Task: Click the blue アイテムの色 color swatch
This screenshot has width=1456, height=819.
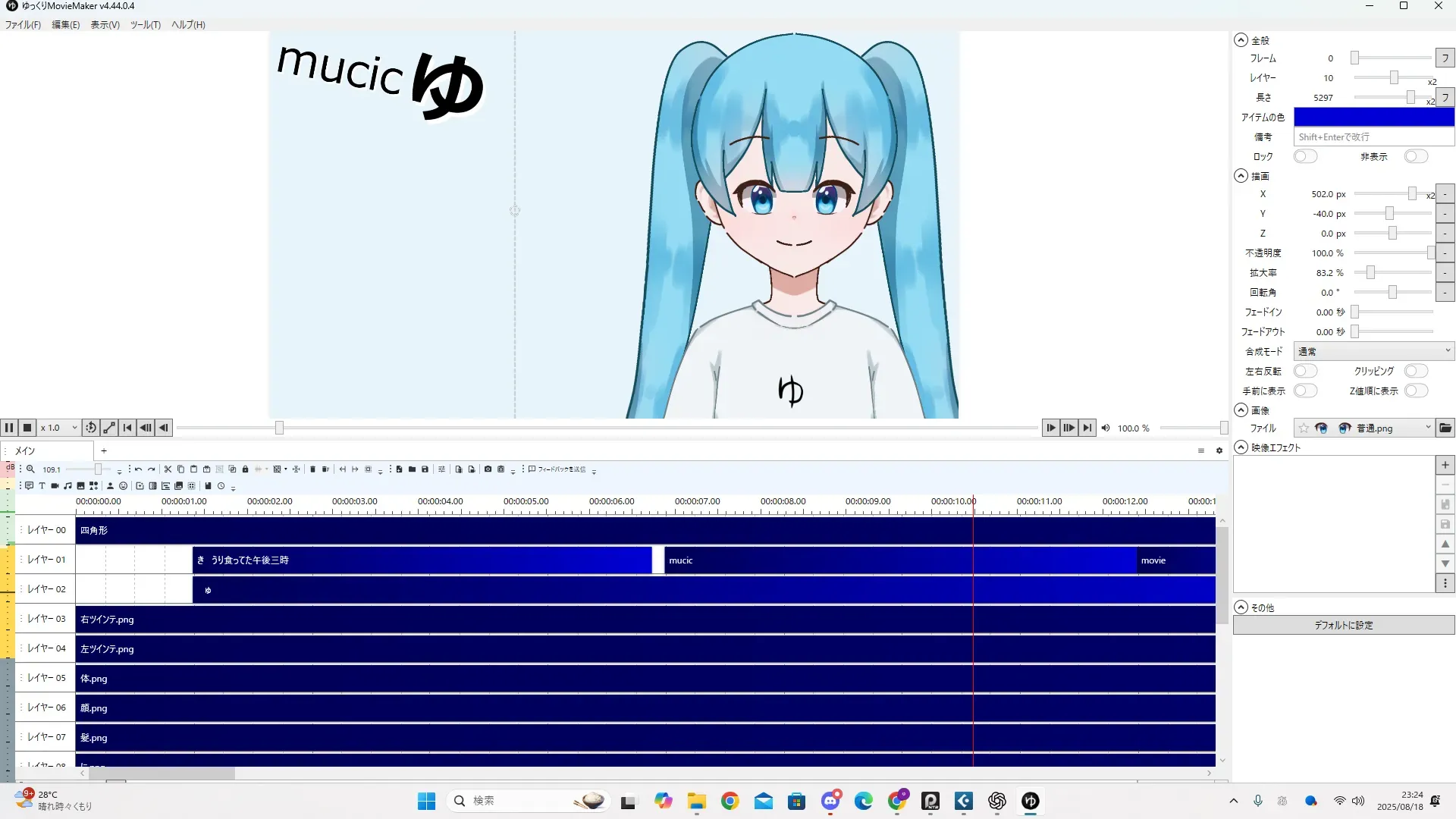Action: click(1373, 117)
